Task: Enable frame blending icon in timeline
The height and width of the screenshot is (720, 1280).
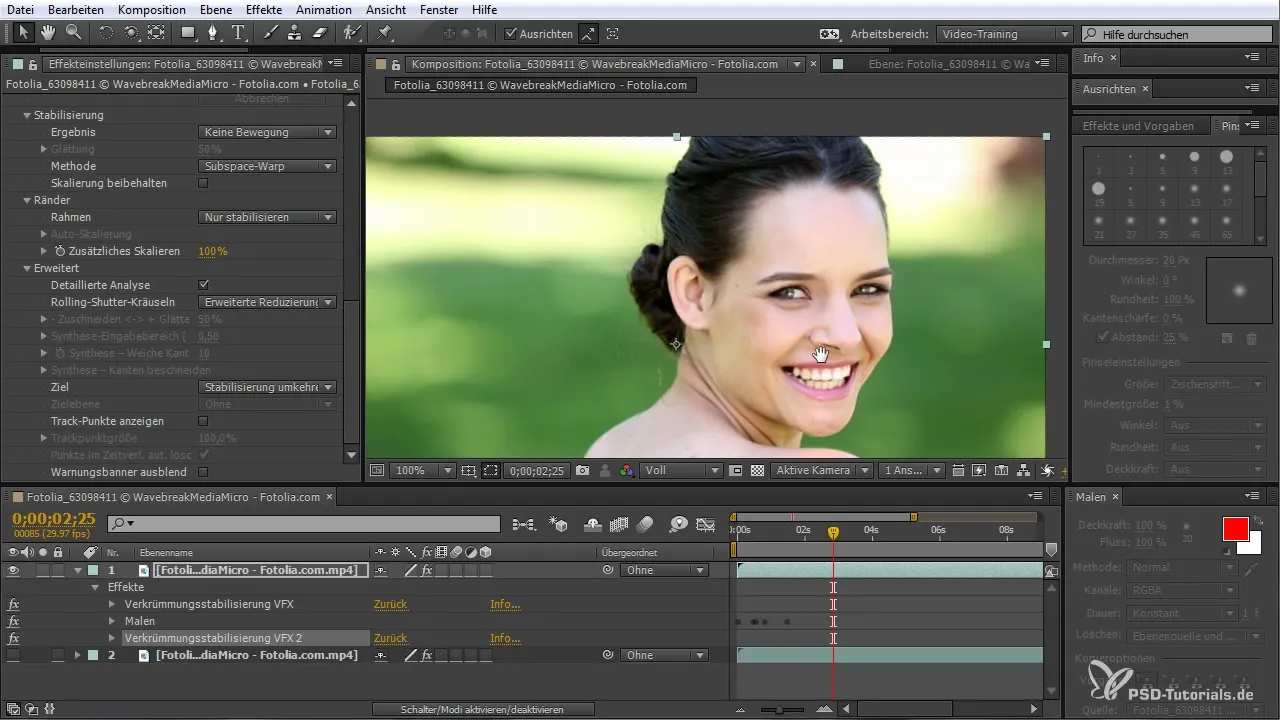Action: pos(618,523)
